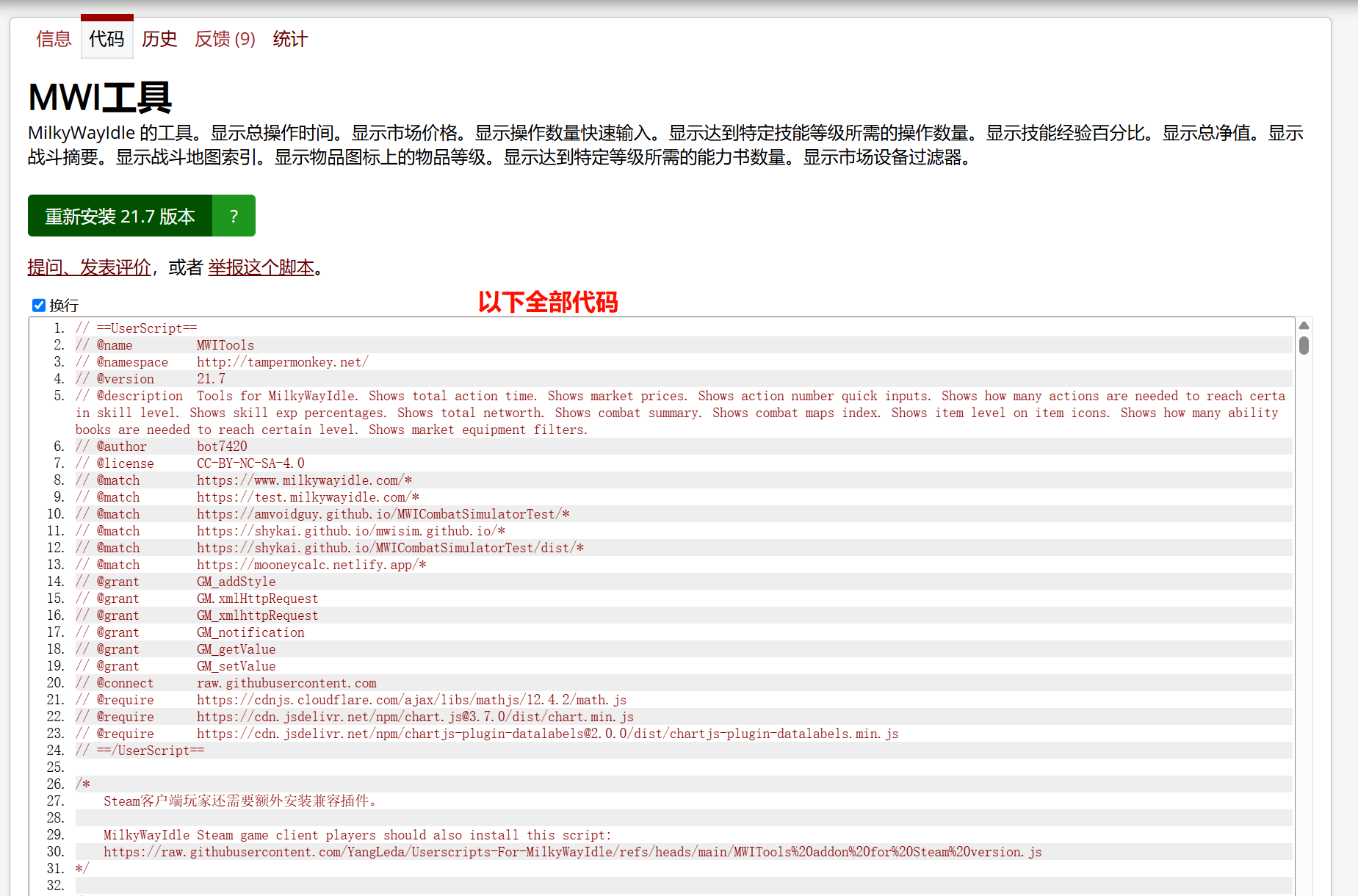
Task: Select the currently active 代码 tab
Action: click(x=106, y=40)
